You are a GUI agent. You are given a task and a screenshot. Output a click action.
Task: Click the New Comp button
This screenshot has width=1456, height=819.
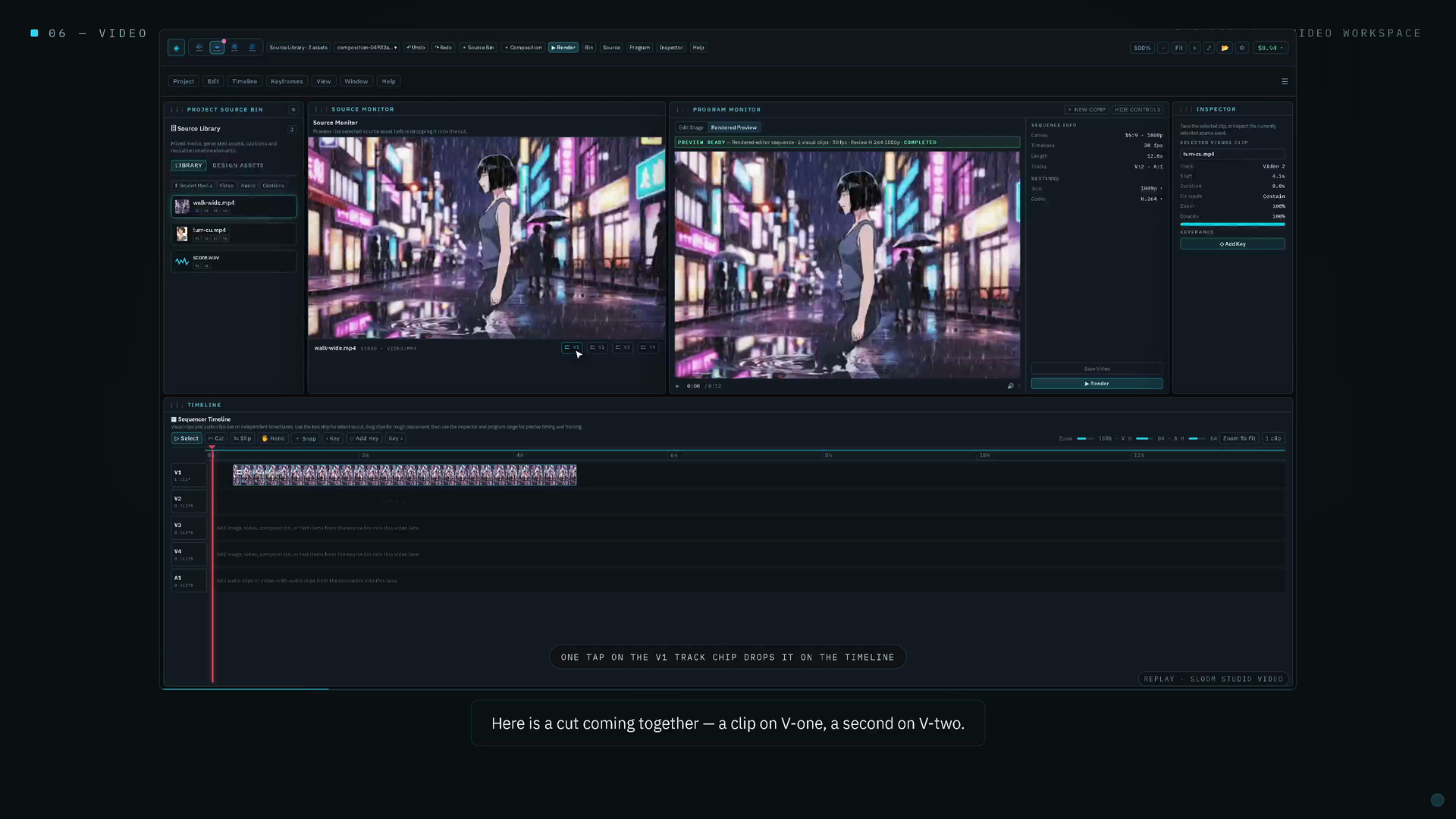click(x=1087, y=109)
